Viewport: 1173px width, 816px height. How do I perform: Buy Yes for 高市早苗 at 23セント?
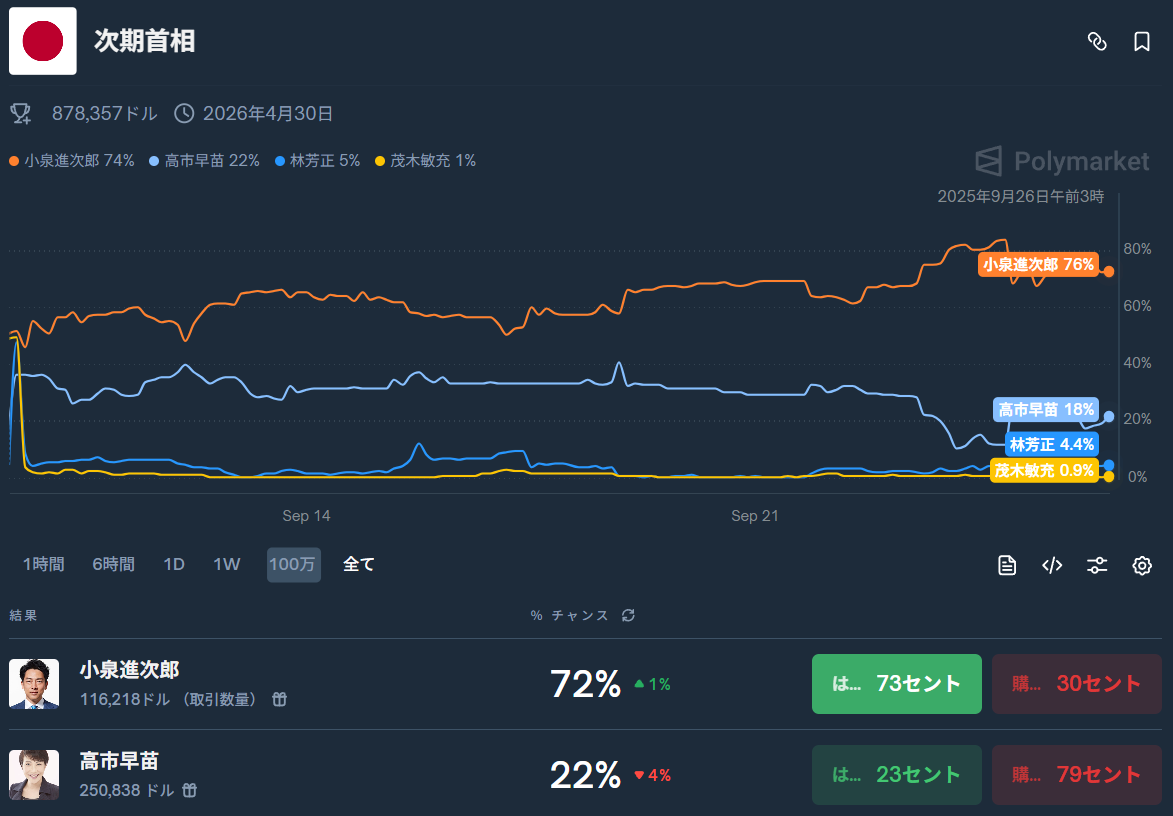(x=896, y=775)
